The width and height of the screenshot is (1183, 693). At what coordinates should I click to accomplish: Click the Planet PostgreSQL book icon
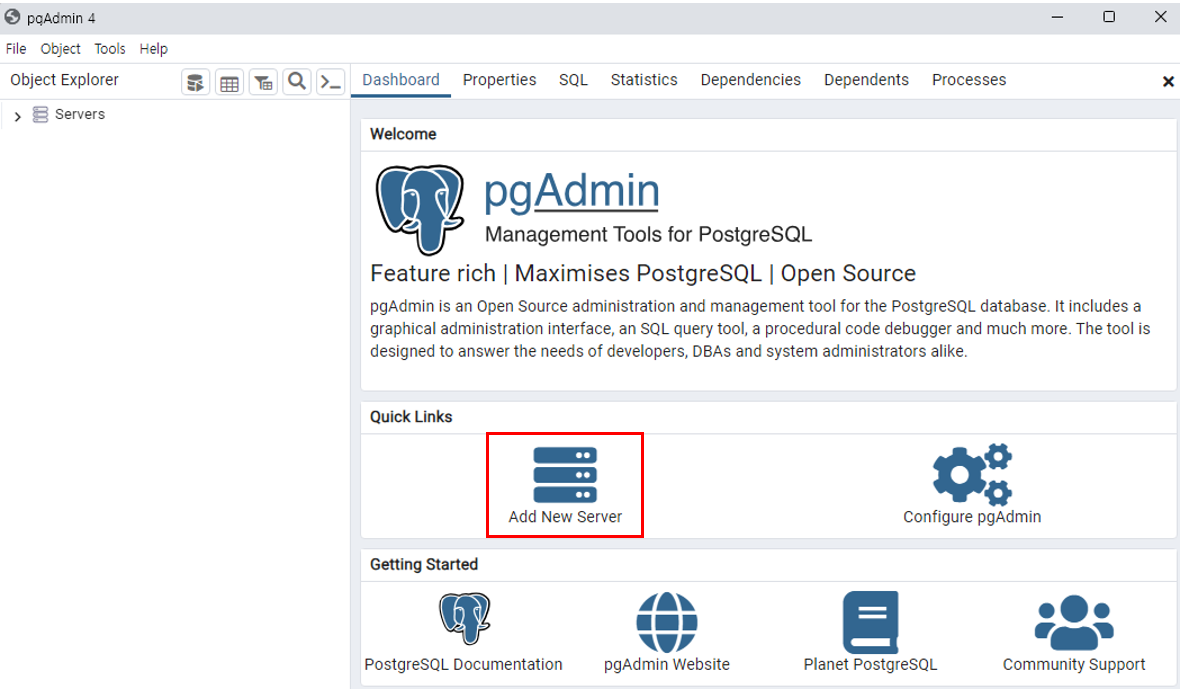coord(871,622)
